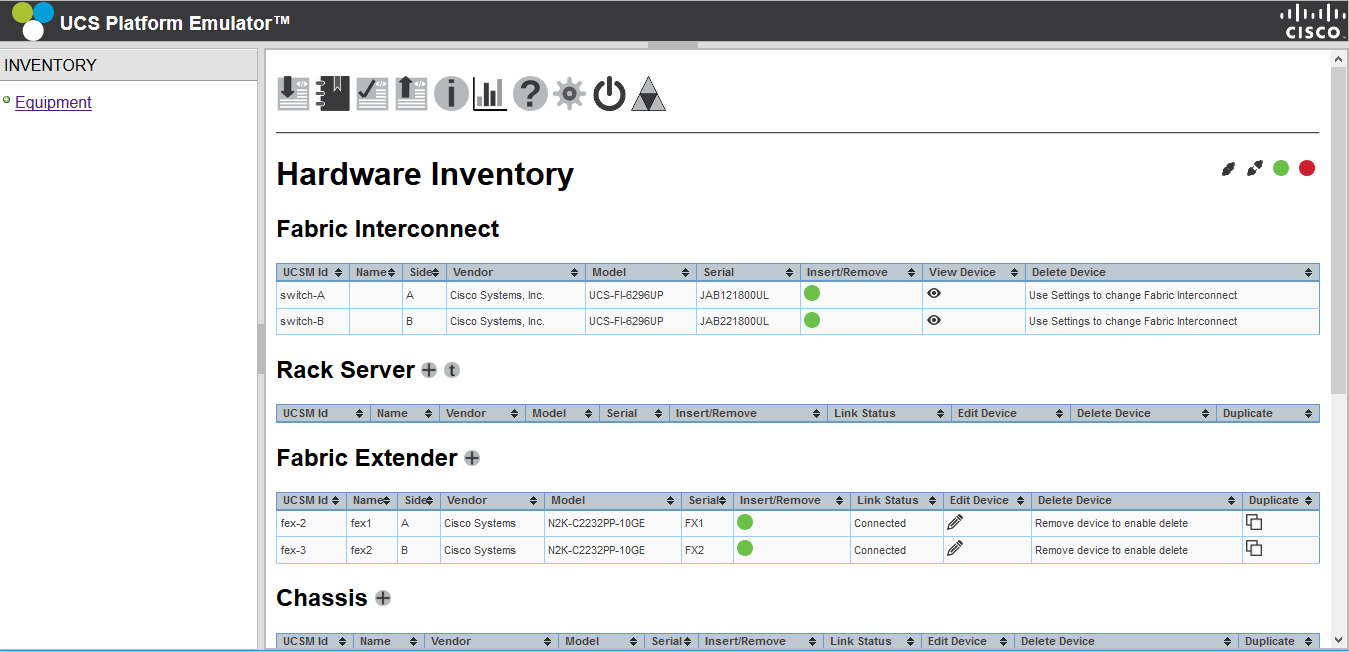Open the information icon in the toolbar
The image size is (1349, 652).
pyautogui.click(x=451, y=94)
